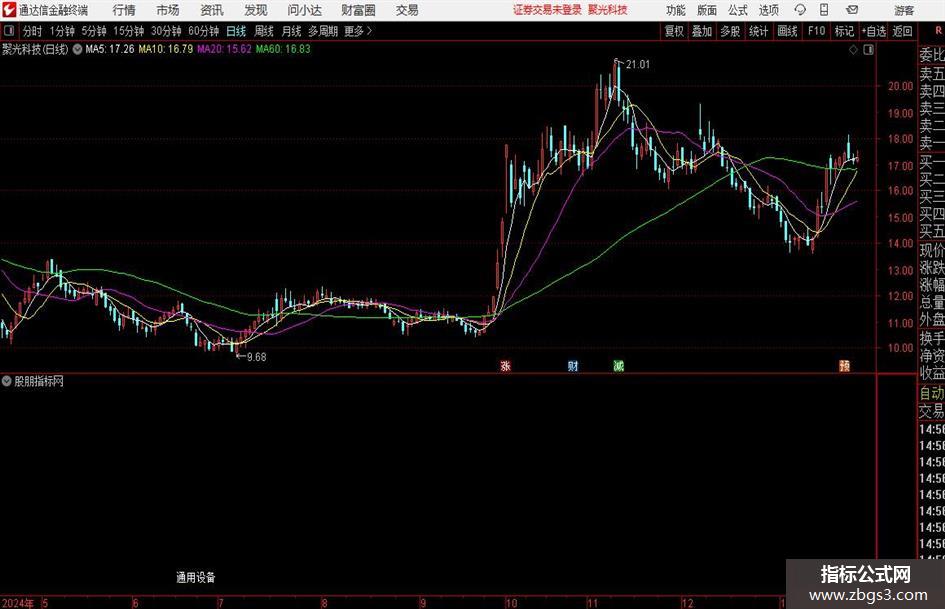
Task: Open the 问小达 menu
Action: click(x=304, y=10)
